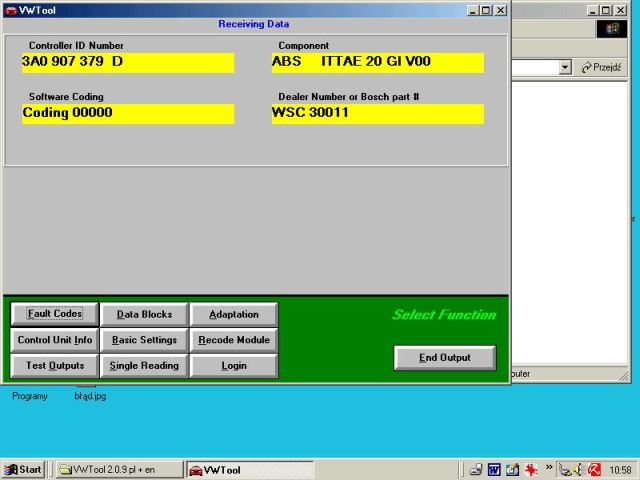The height and width of the screenshot is (480, 640).
Task: Click the Receiving Data status text
Action: pyautogui.click(x=253, y=24)
